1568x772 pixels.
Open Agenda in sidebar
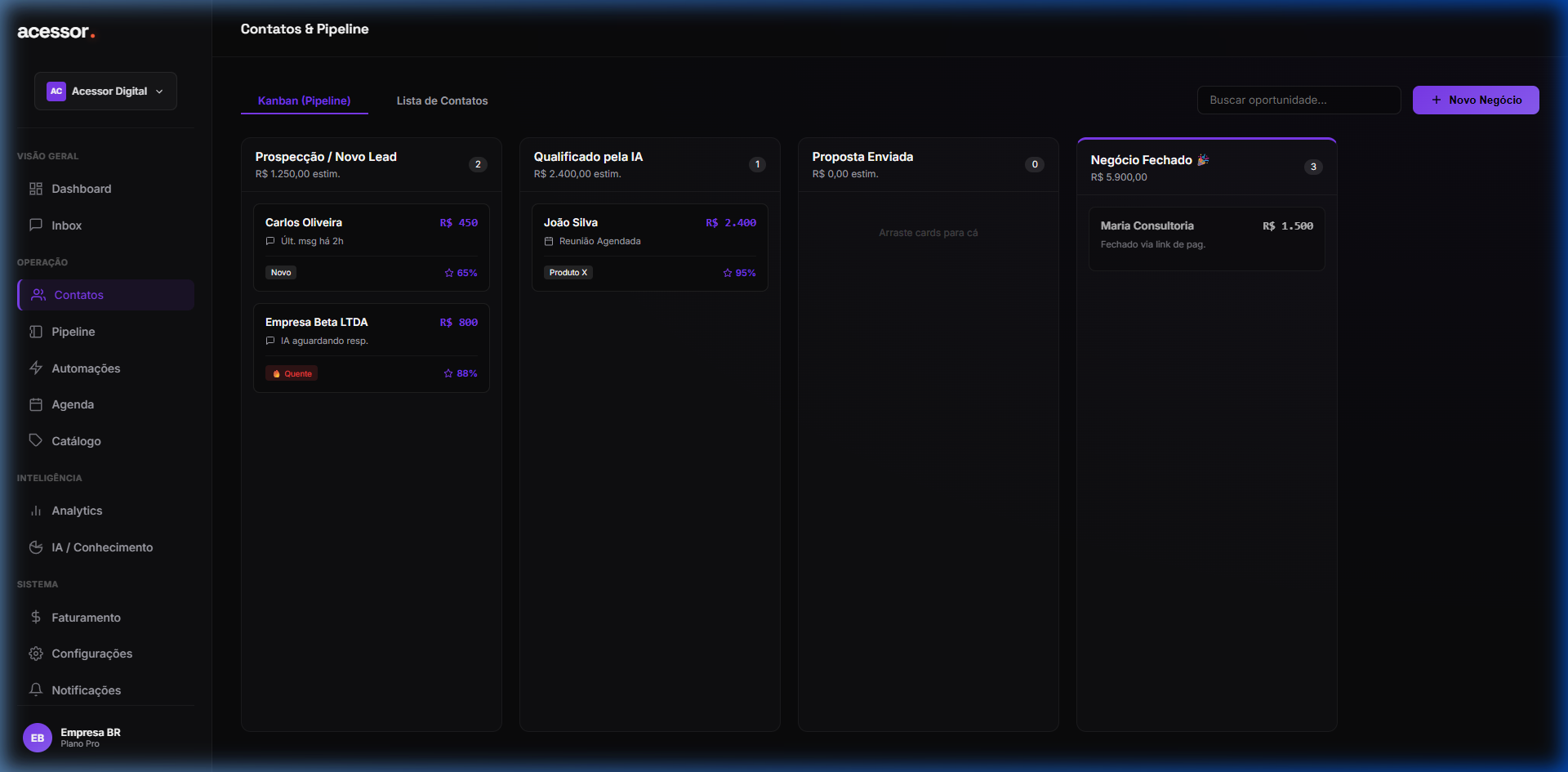(x=105, y=404)
